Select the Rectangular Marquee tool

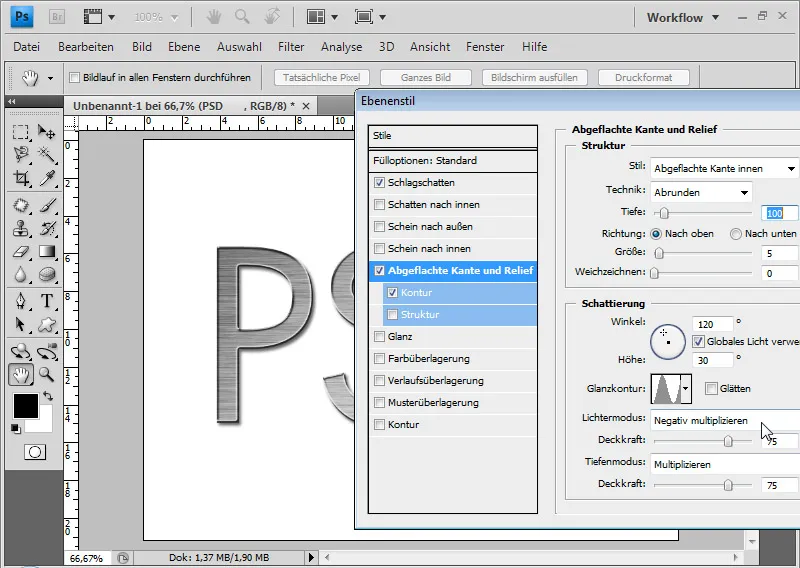click(21, 132)
